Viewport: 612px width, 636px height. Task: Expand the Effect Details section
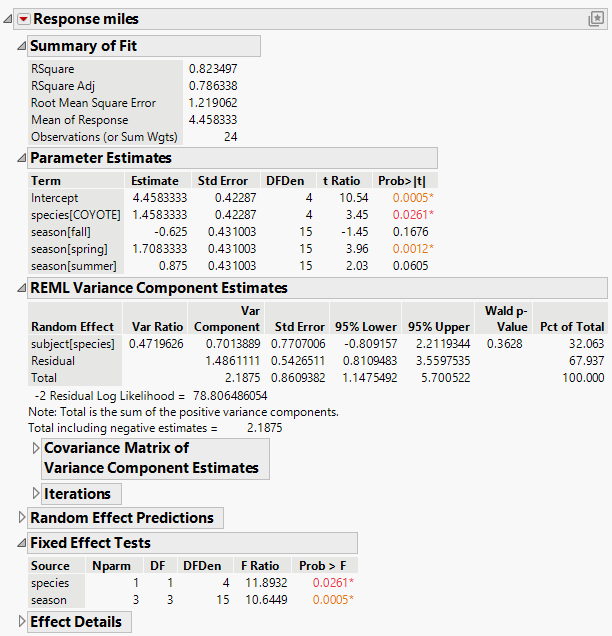coord(22,622)
